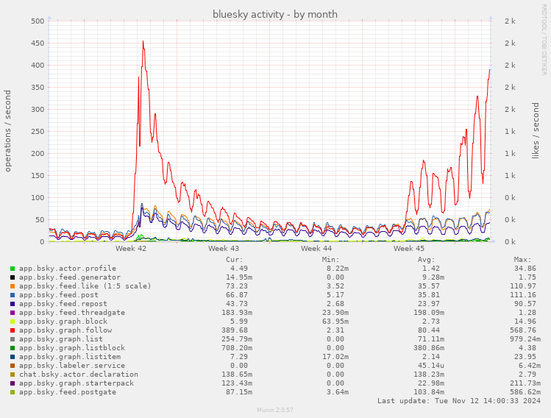Click the starterpack max value 211.73m
The image size is (551, 418).
525,383
